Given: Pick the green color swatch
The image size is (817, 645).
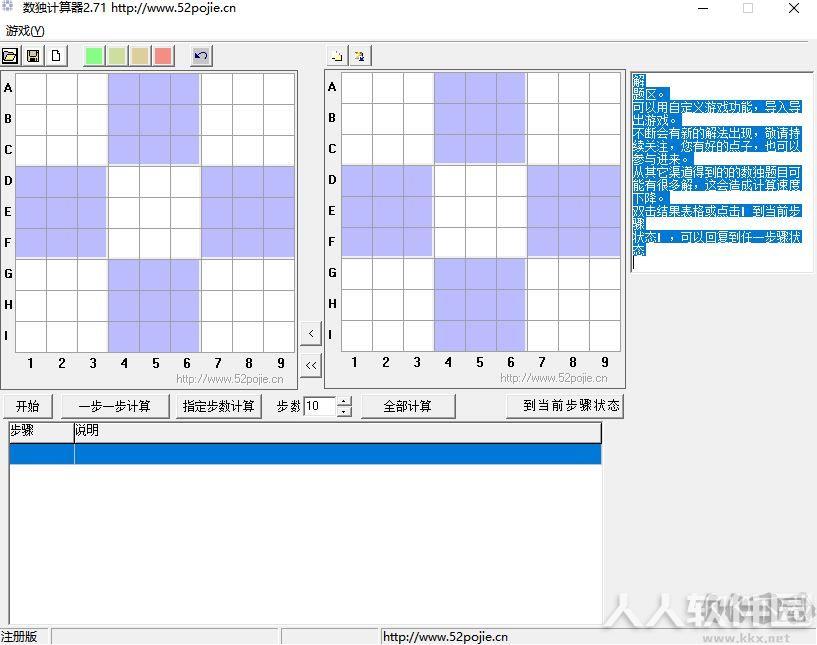Looking at the screenshot, I should point(94,56).
